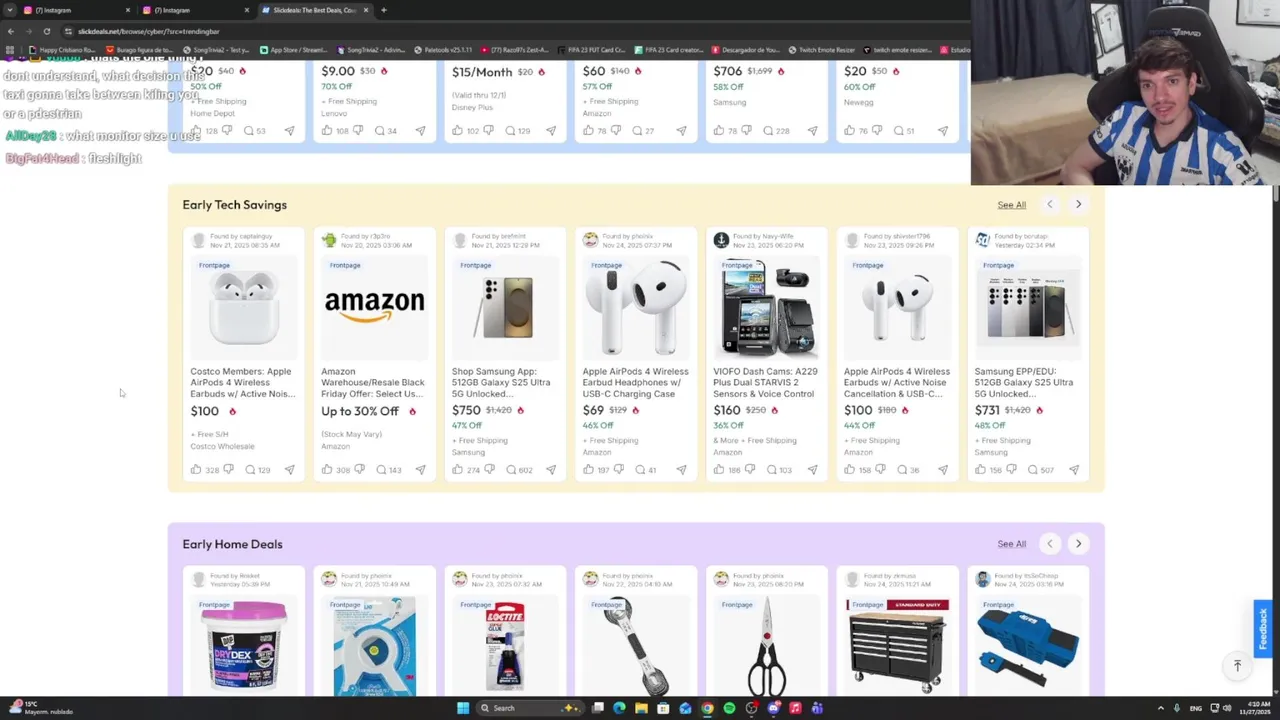Share the $9.00 Lenovo deal
Viewport: 1280px width, 720px height.
point(420,130)
